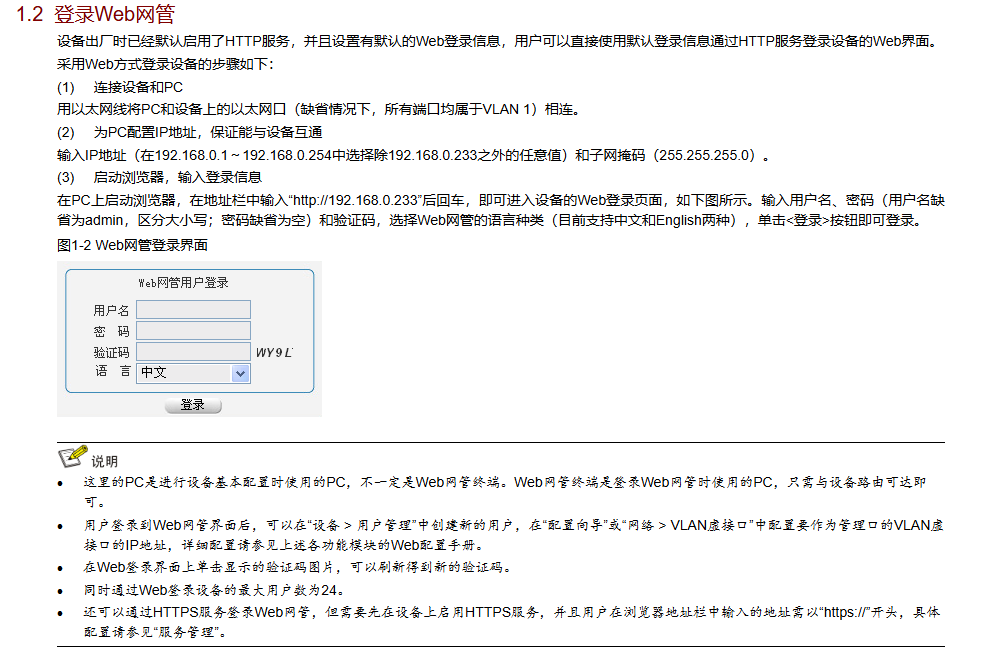This screenshot has width=996, height=669.
Task: Click the 用户名 label in login form
Action: pos(111,310)
